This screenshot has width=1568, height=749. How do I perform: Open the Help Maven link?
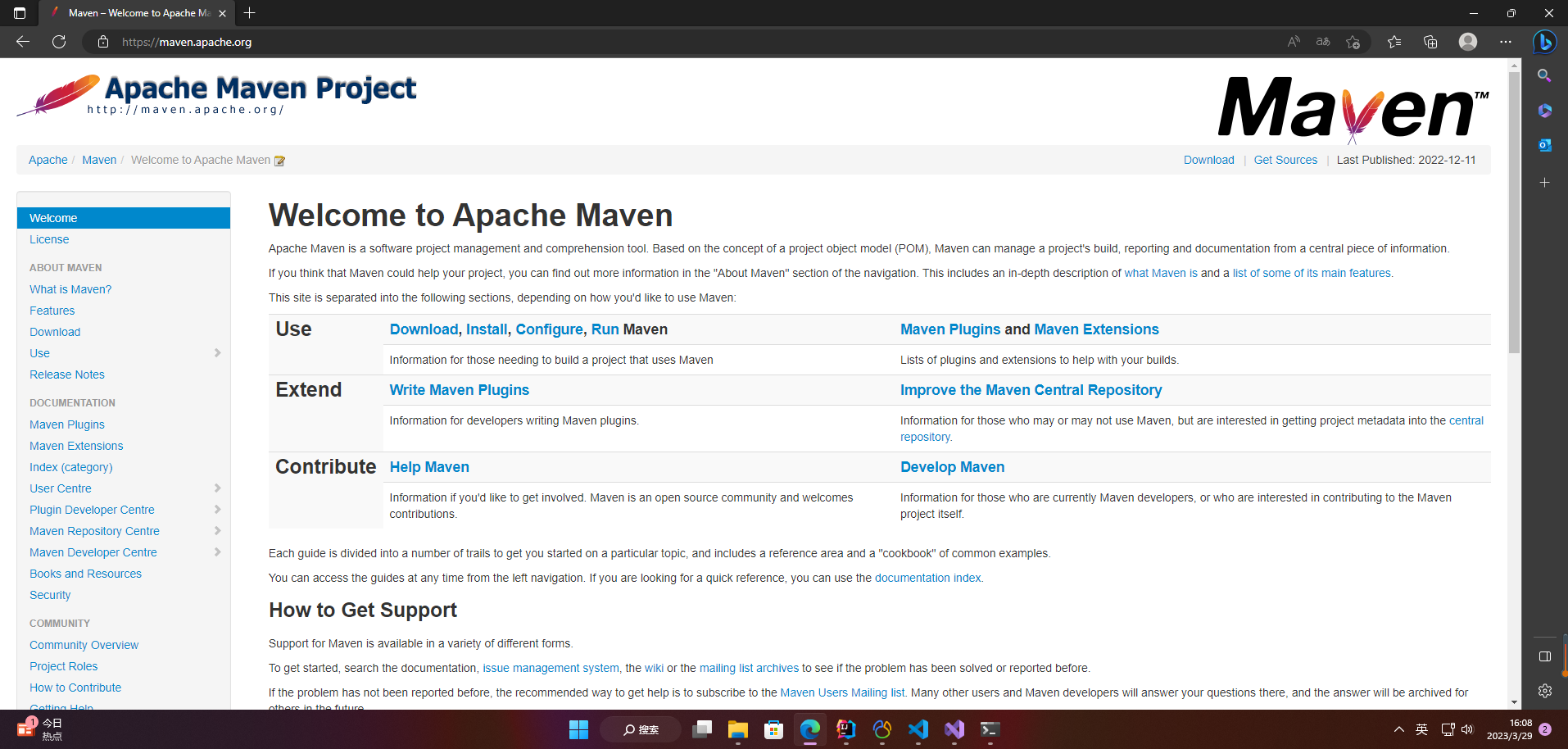coord(429,467)
